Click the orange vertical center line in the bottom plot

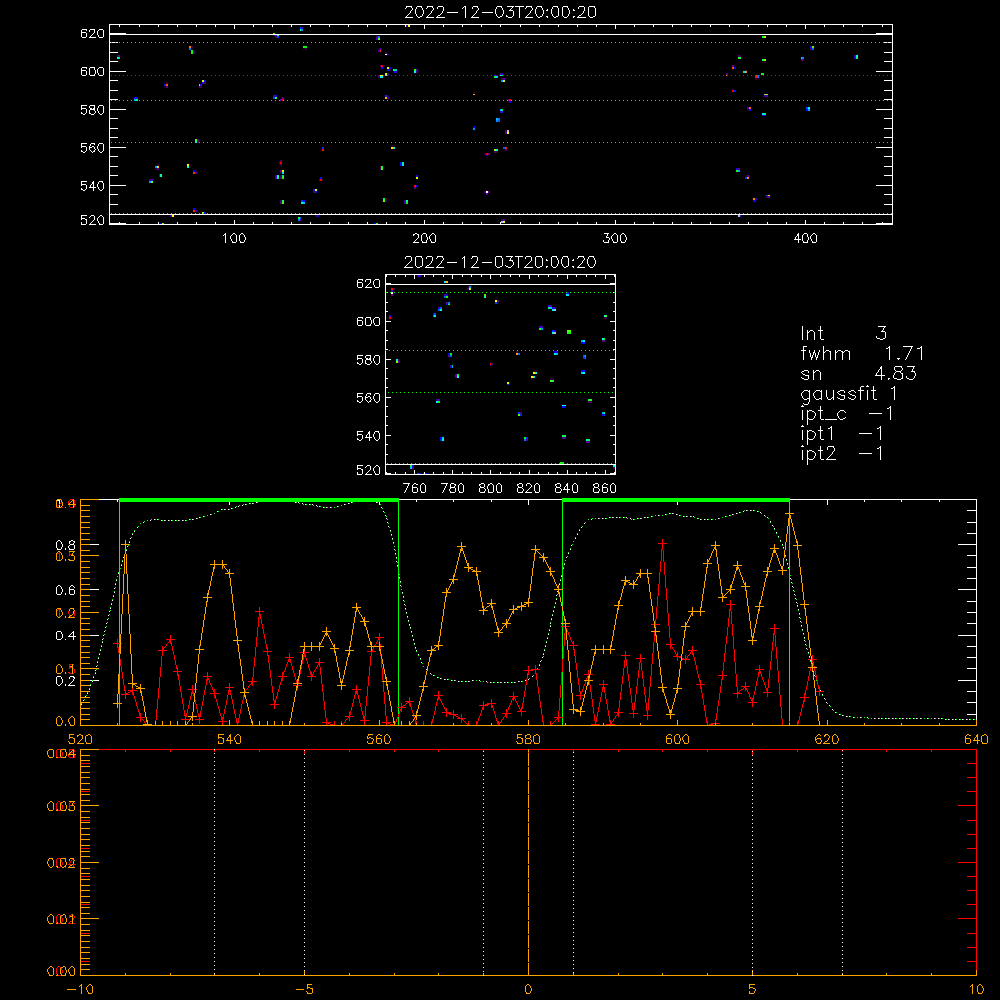click(x=528, y=862)
